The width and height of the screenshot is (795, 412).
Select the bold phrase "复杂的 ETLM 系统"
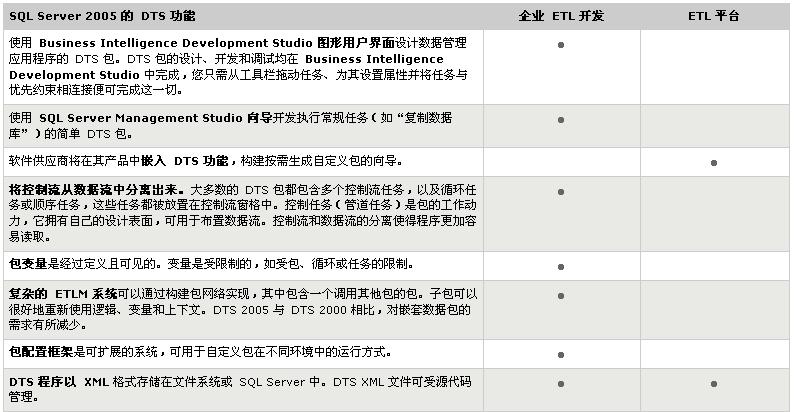tap(63, 294)
